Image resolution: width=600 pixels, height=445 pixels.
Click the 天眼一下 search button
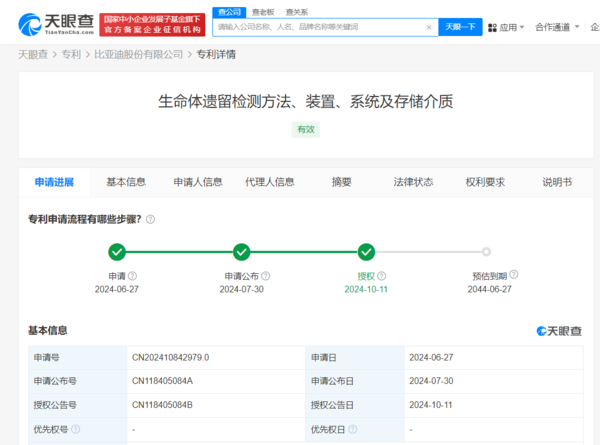point(460,27)
